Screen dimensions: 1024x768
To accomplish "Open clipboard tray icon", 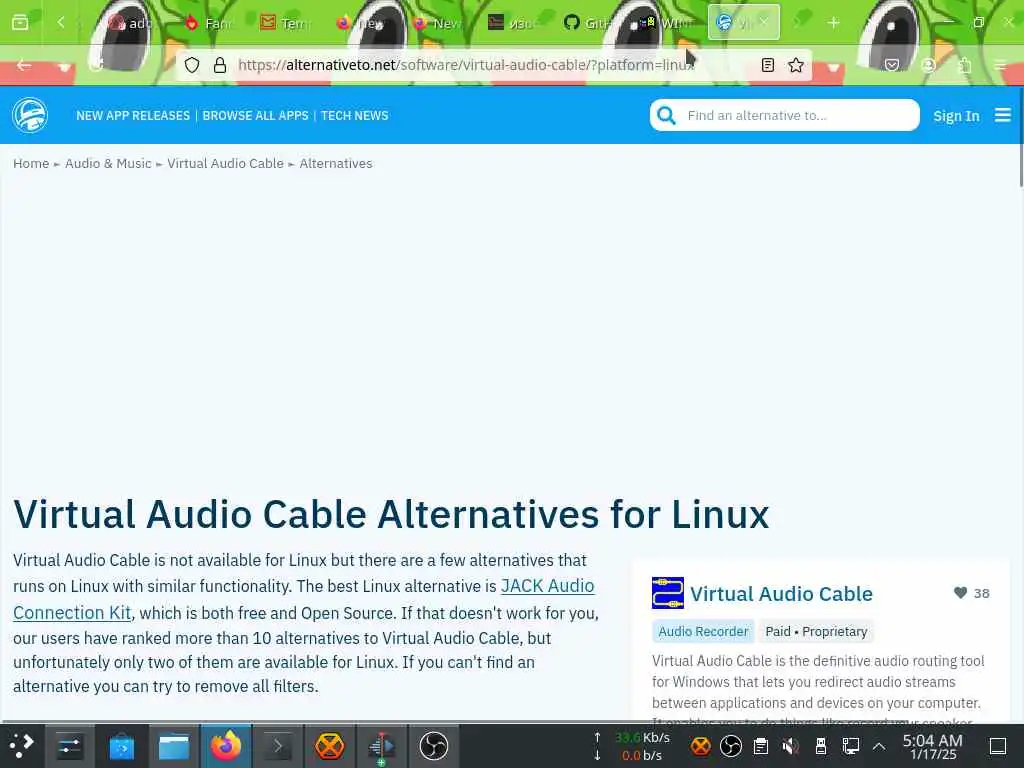I will (760, 746).
